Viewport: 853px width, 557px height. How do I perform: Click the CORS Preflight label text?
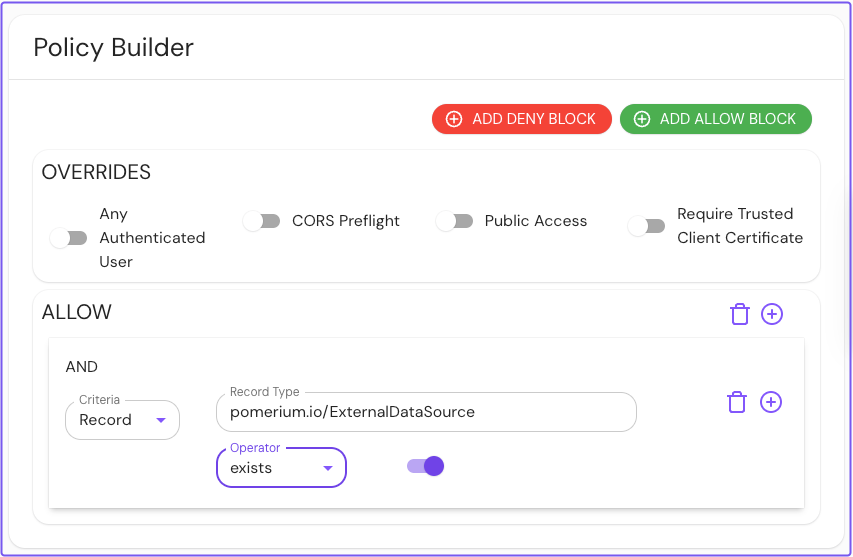click(345, 221)
